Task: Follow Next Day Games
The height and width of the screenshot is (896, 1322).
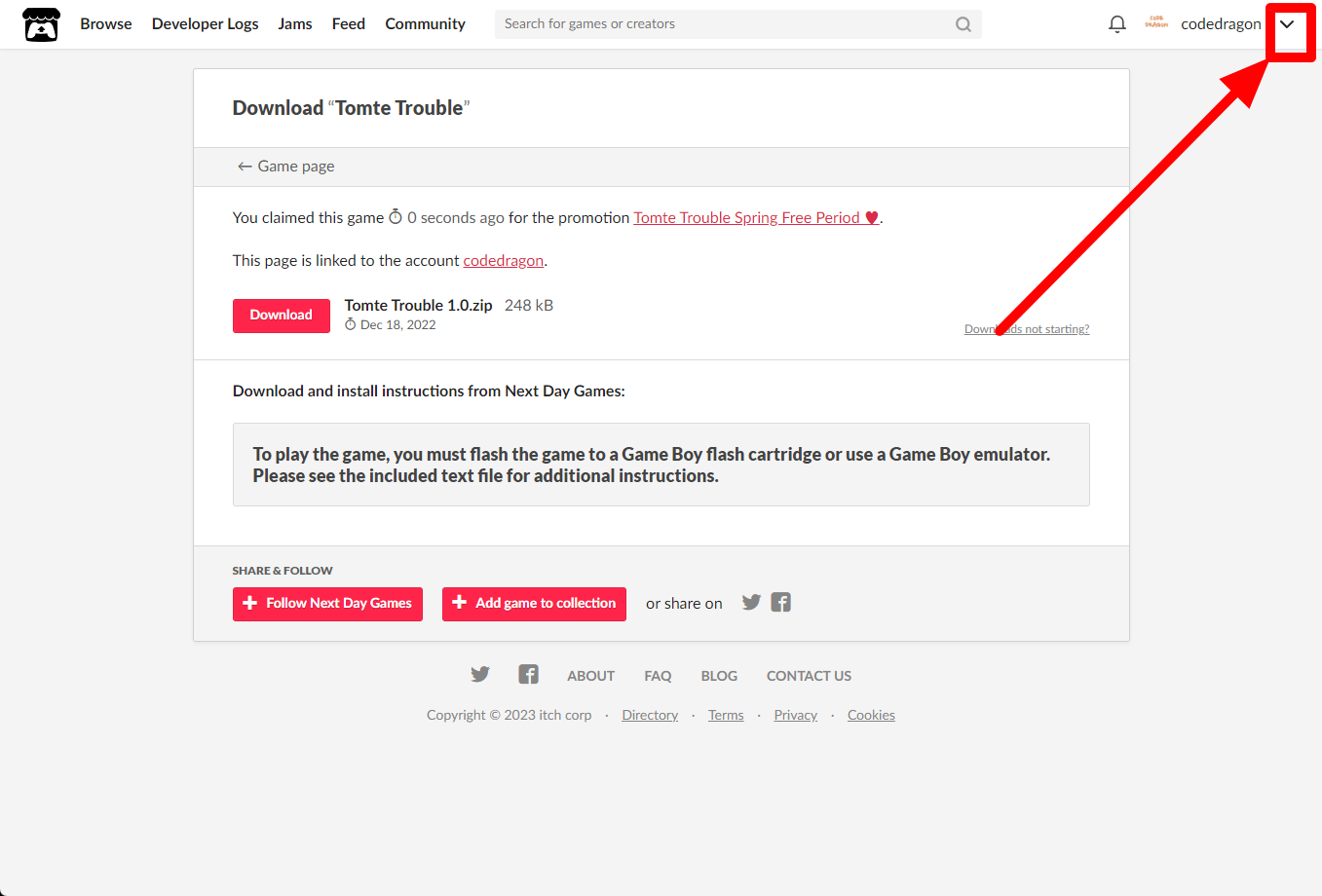Action: pos(327,604)
